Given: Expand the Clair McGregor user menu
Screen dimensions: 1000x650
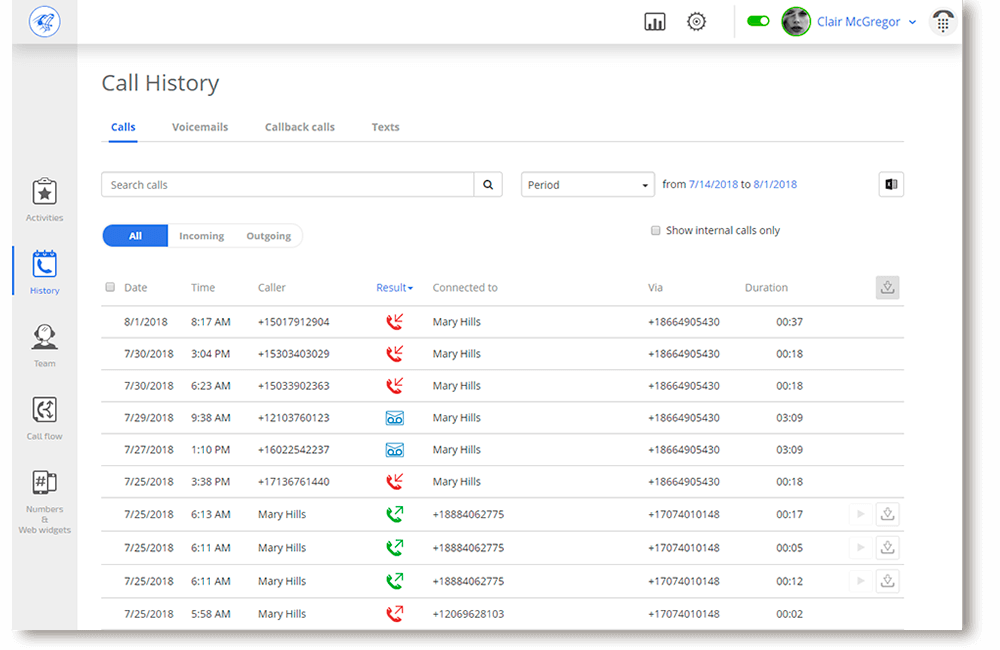Looking at the screenshot, I should click(867, 22).
